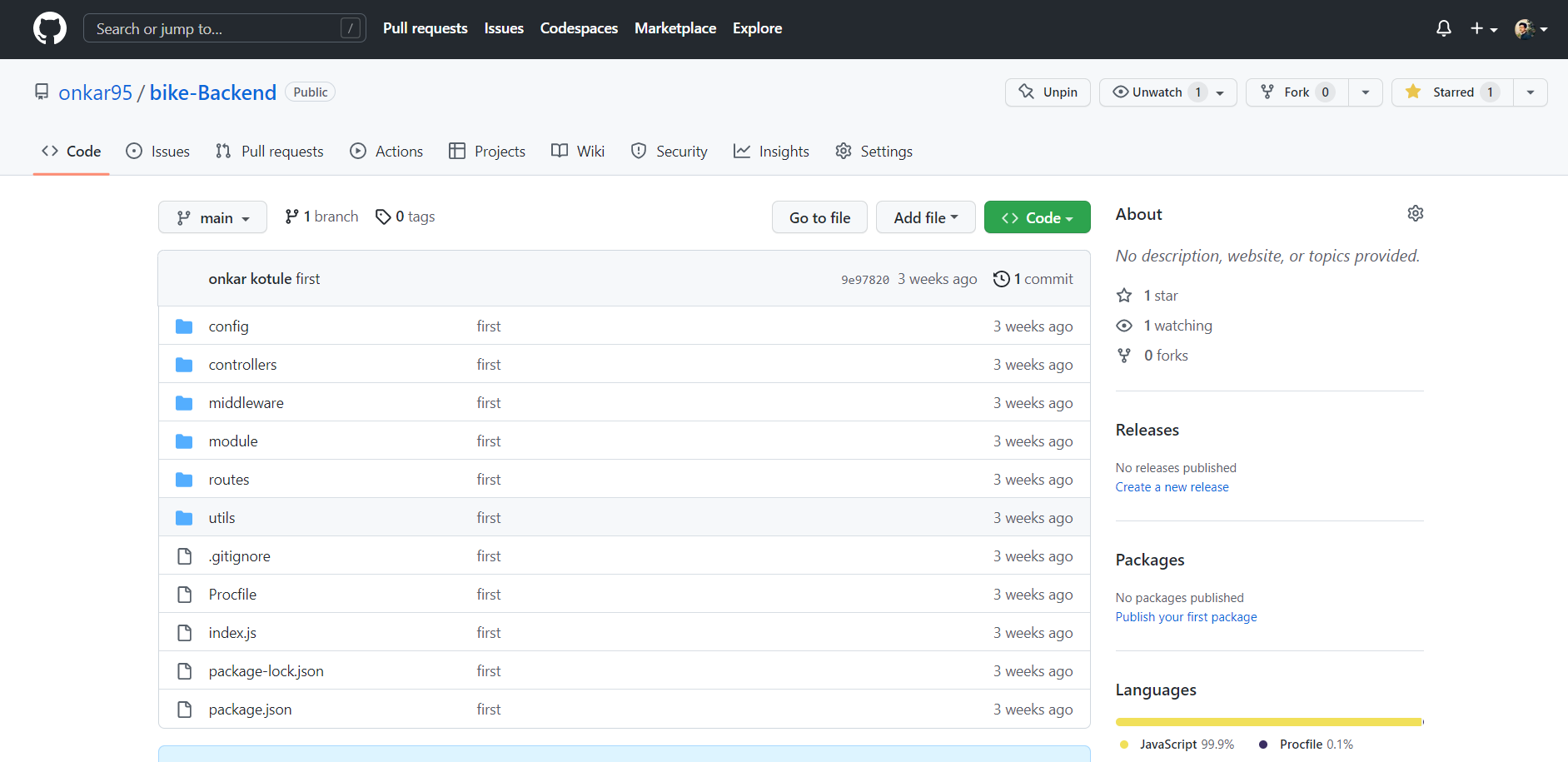The image size is (1568, 762).
Task: Click the Go to file button
Action: [819, 217]
